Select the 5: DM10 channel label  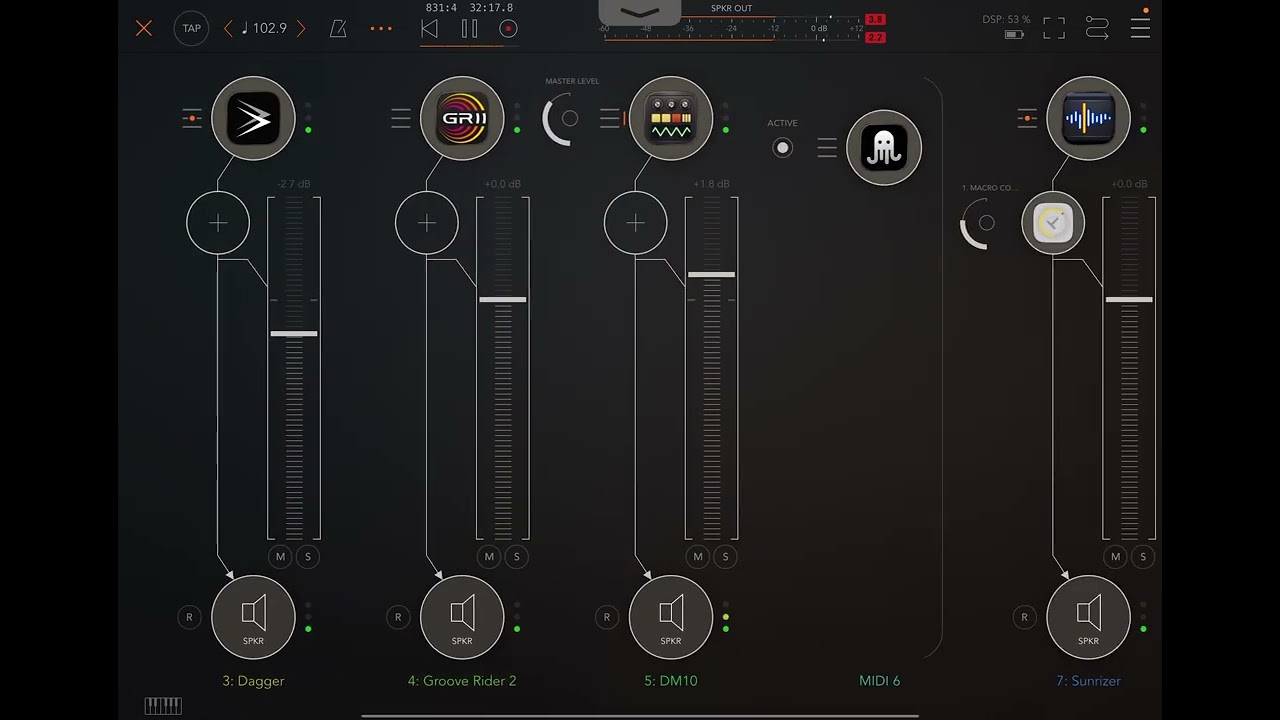(x=671, y=681)
